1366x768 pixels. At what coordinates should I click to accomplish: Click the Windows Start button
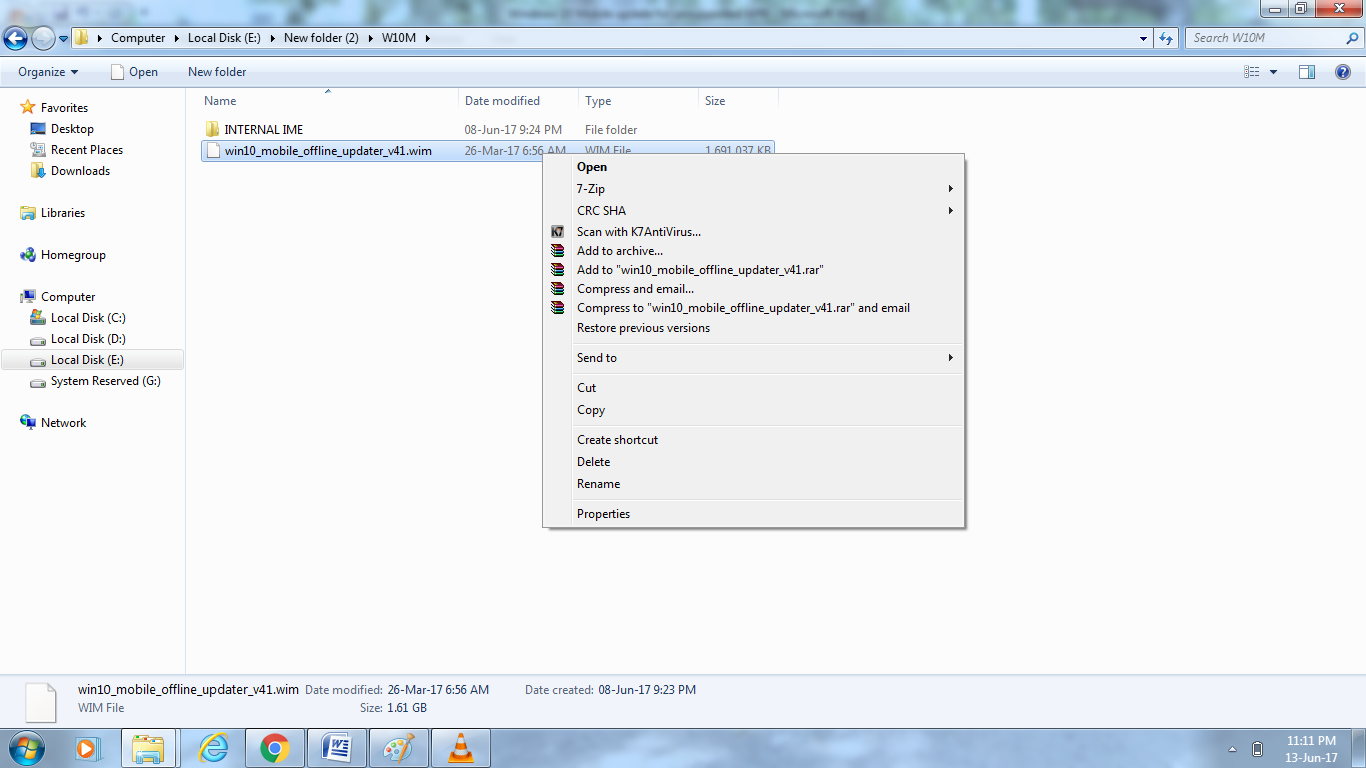[x=27, y=748]
